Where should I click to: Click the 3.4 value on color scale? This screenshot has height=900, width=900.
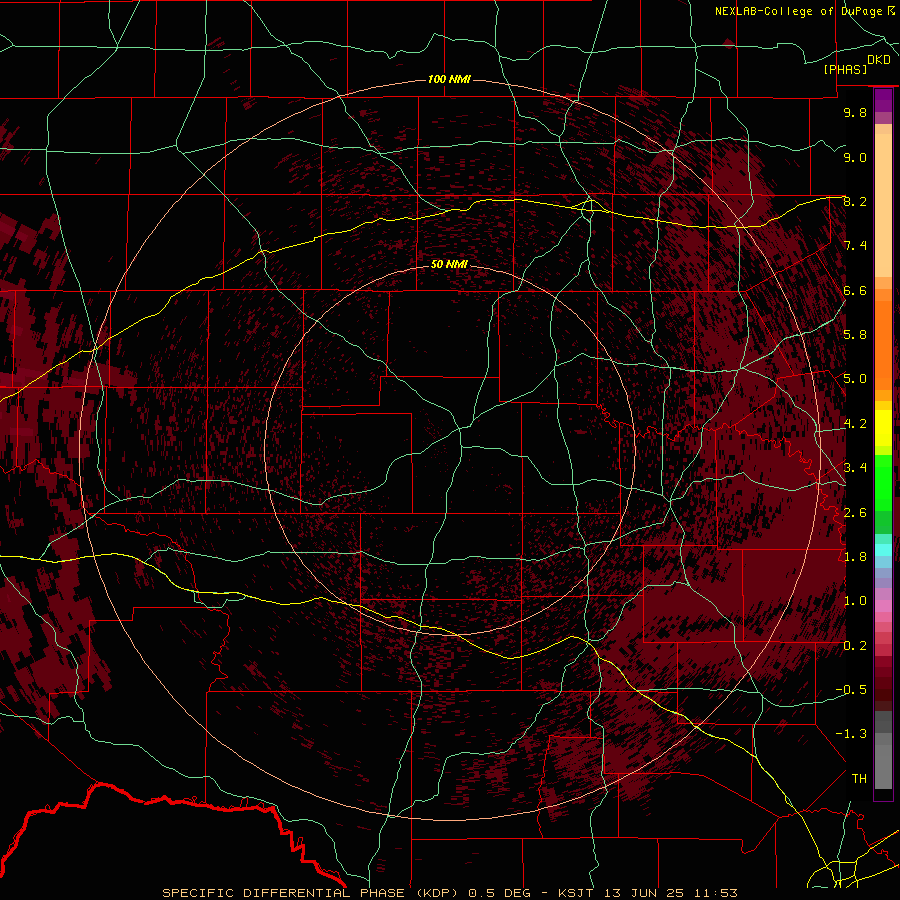(855, 467)
